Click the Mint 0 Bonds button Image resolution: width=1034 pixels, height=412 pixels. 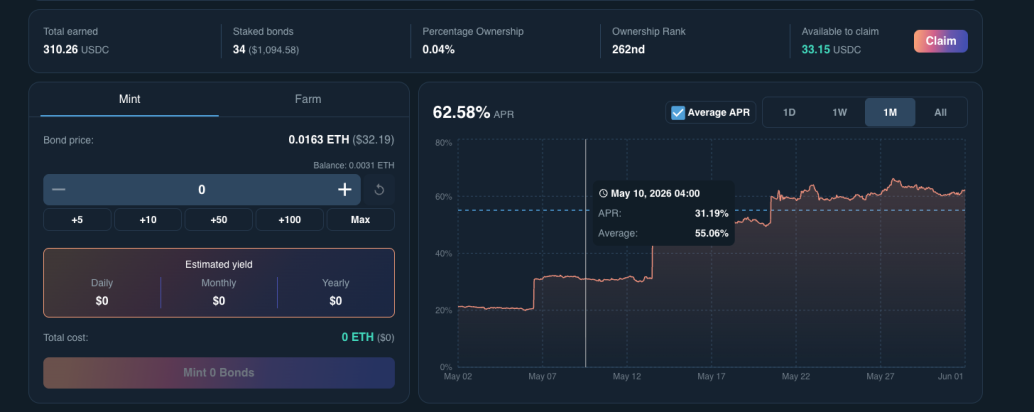click(x=219, y=373)
